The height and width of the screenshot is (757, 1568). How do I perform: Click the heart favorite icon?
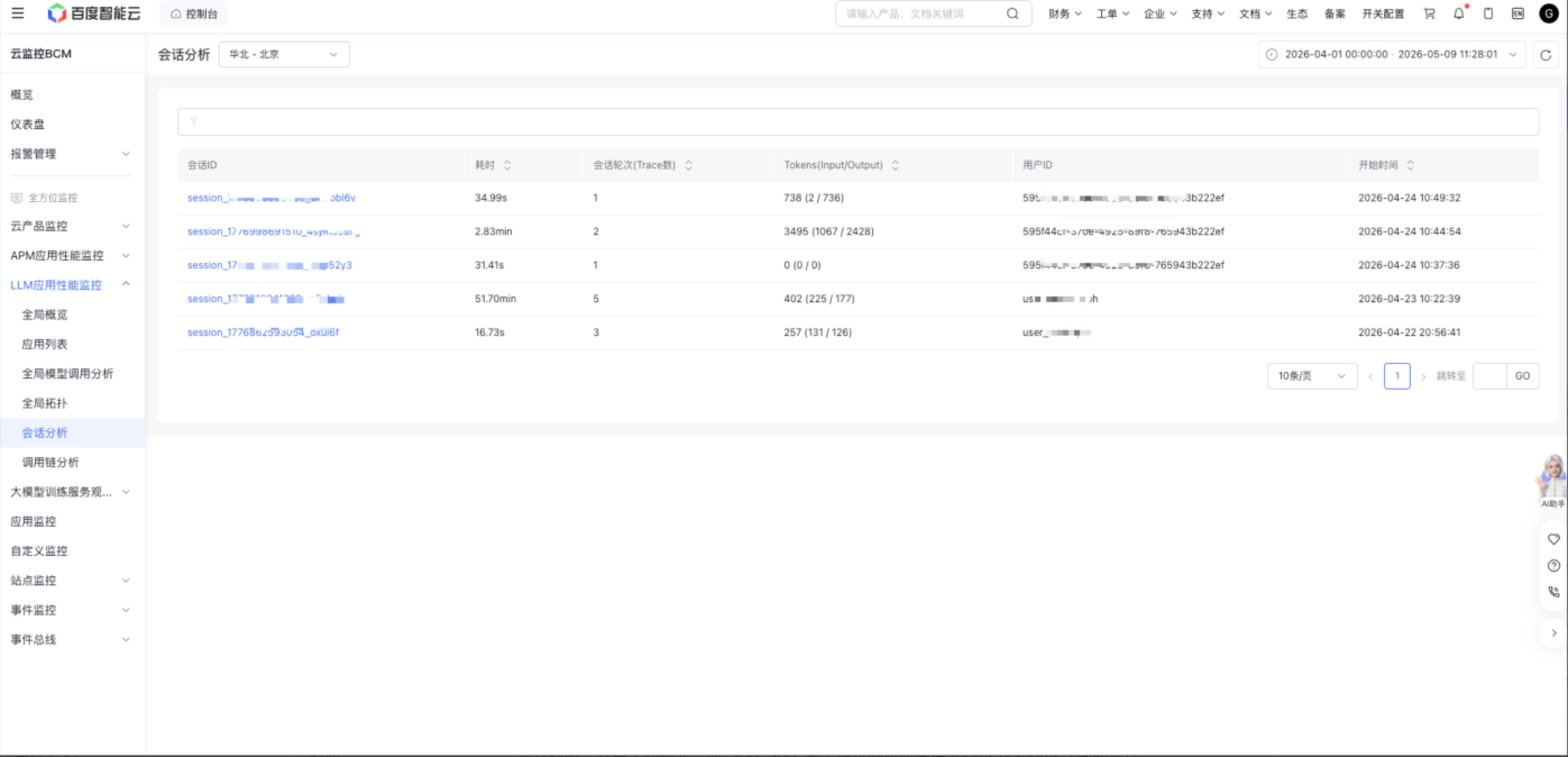click(1554, 539)
